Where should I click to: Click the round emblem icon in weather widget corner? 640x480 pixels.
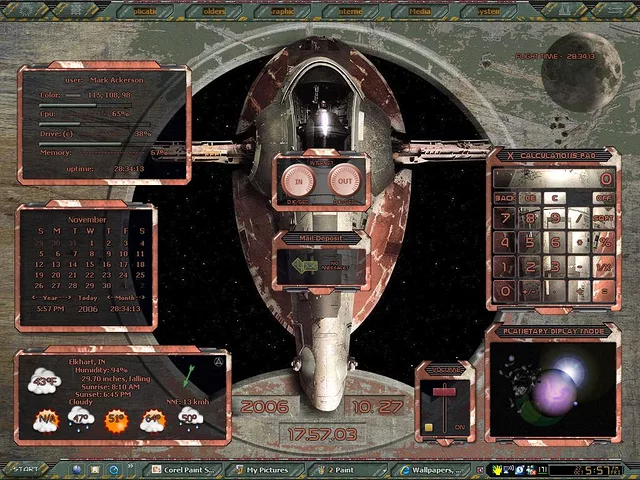tap(220, 361)
